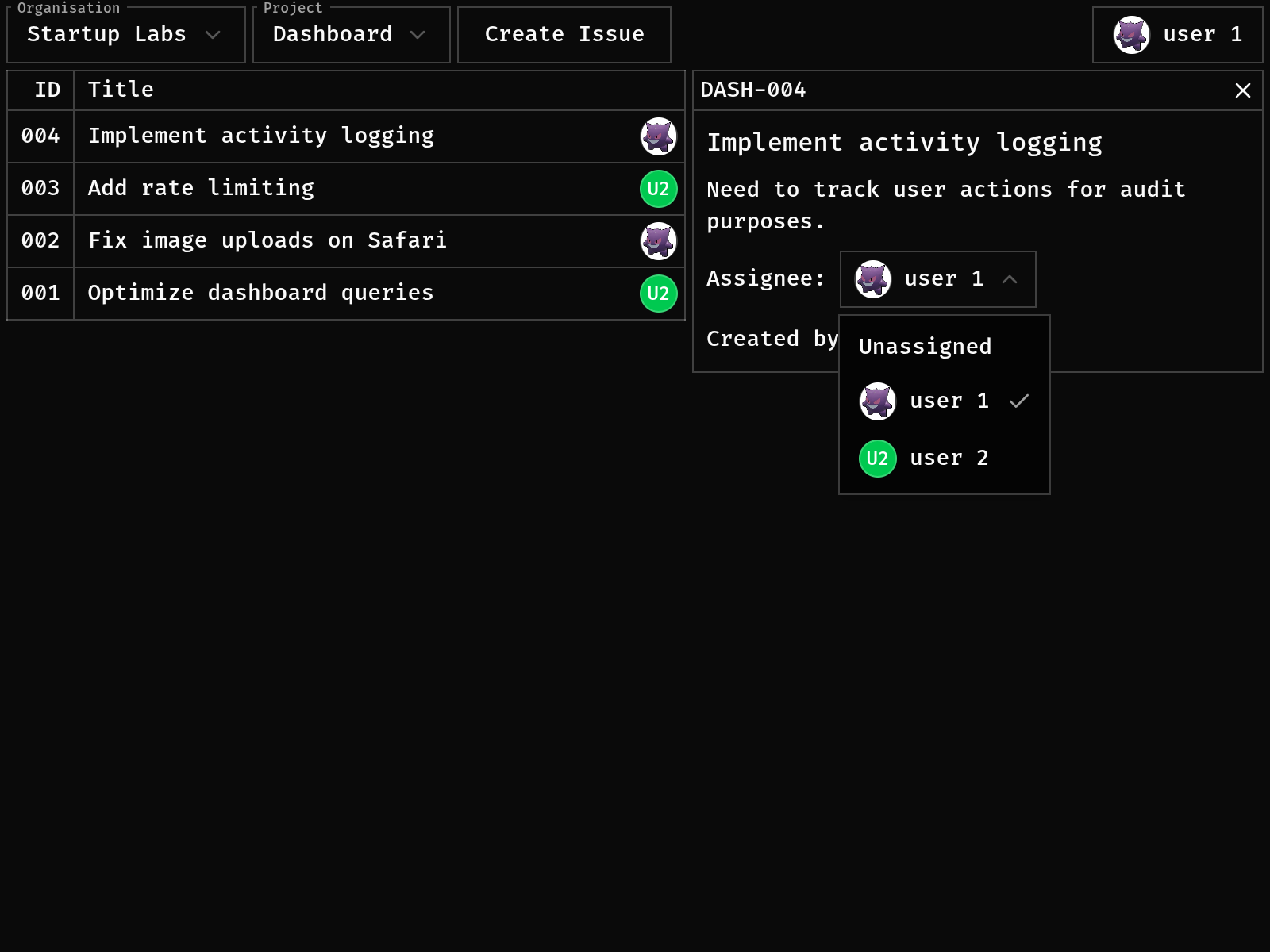Image resolution: width=1270 pixels, height=952 pixels.
Task: Open the user 1 account button
Action: [1177, 35]
